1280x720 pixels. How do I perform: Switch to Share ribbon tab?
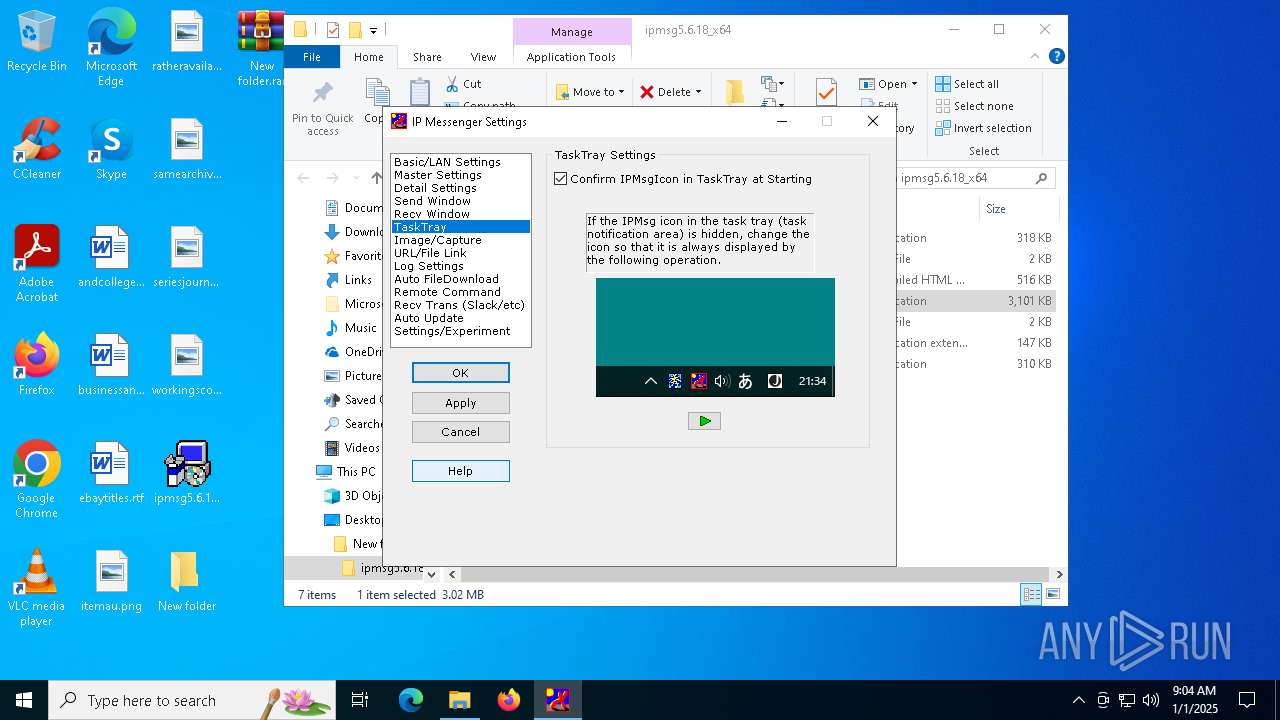tap(427, 57)
